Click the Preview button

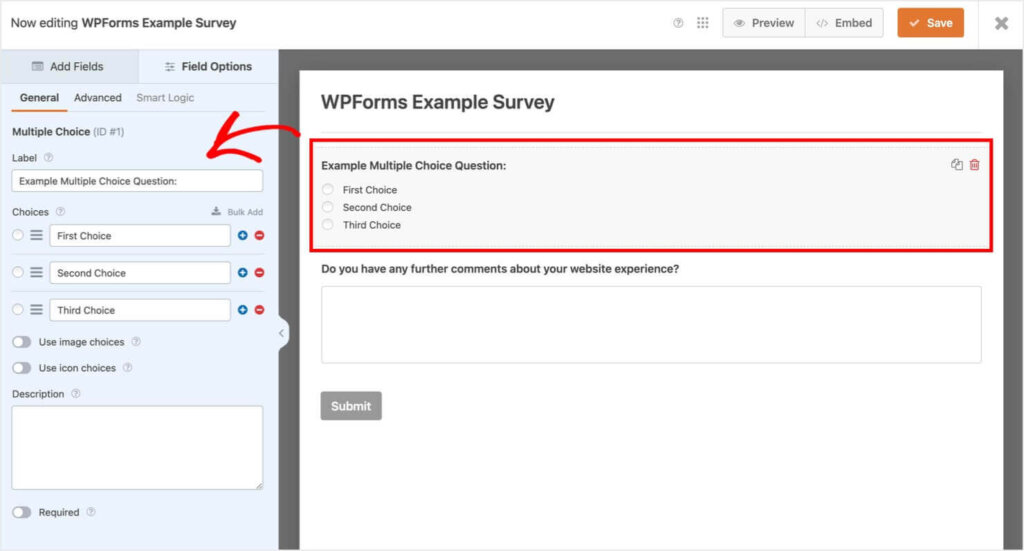pyautogui.click(x=763, y=23)
